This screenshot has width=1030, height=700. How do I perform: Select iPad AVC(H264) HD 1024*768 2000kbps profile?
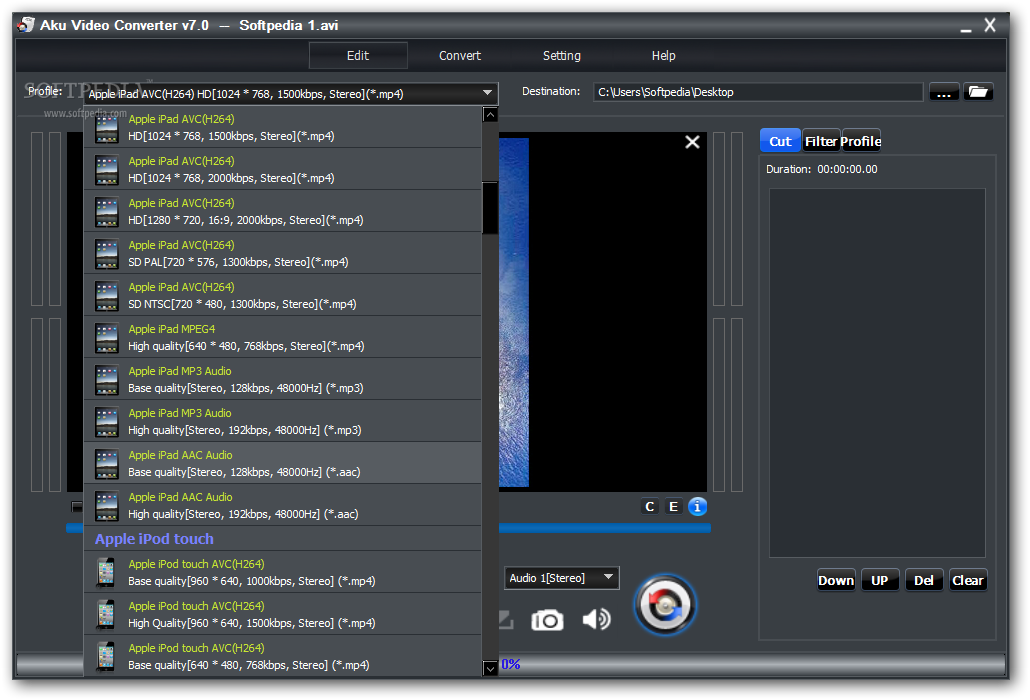click(x=282, y=169)
